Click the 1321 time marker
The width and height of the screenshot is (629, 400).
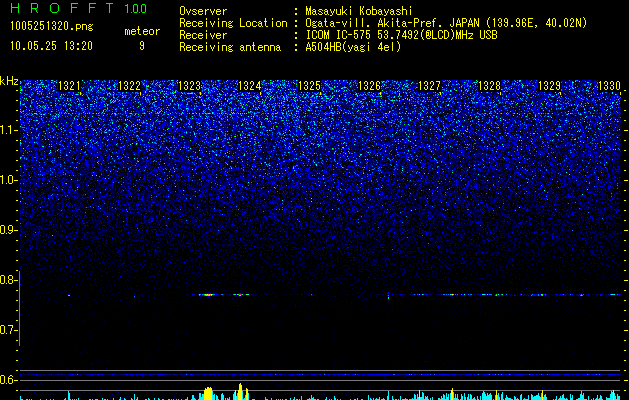click(x=69, y=86)
